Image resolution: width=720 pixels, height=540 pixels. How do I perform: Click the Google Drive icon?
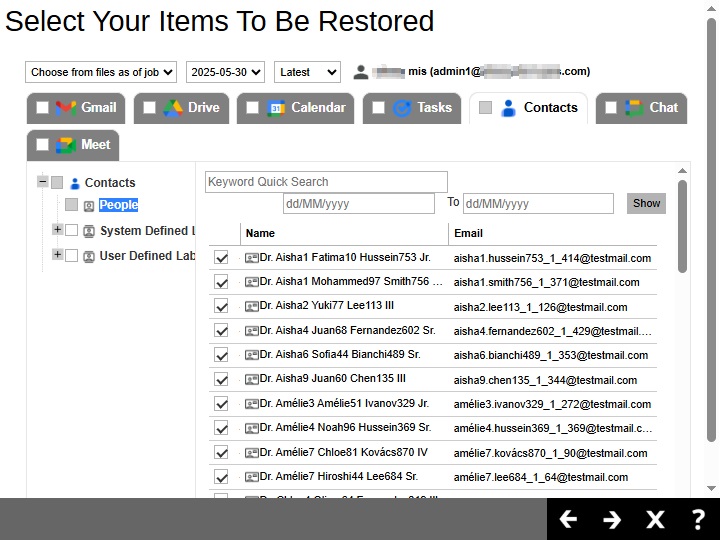pyautogui.click(x=173, y=108)
